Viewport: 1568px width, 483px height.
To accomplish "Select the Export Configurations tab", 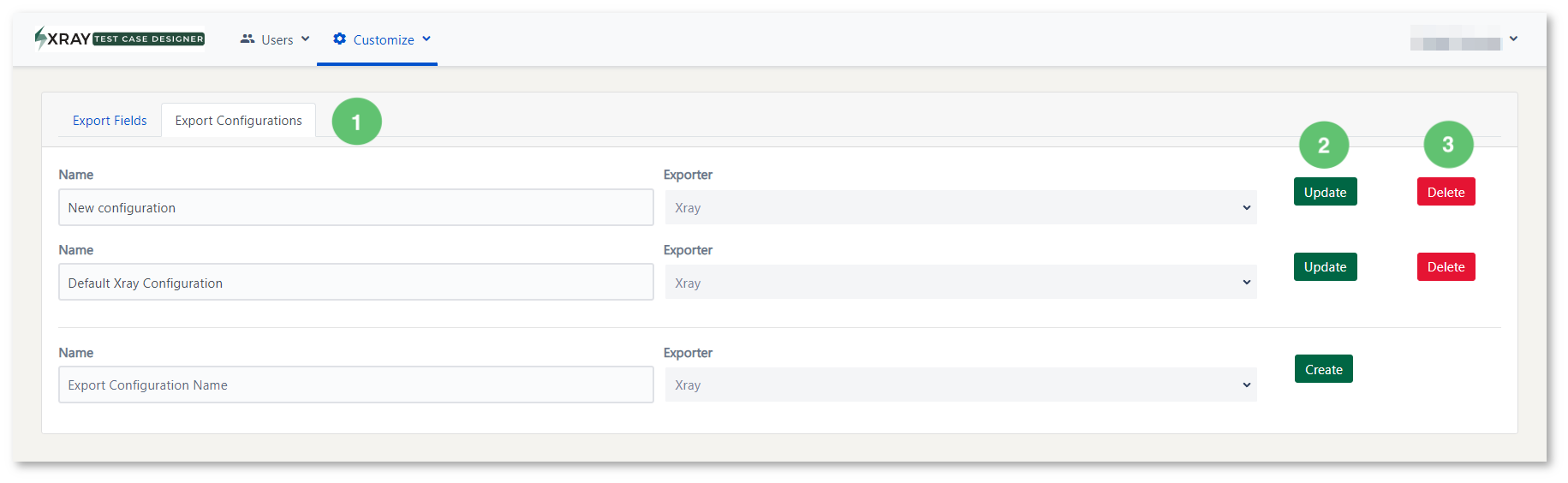I will 239,121.
